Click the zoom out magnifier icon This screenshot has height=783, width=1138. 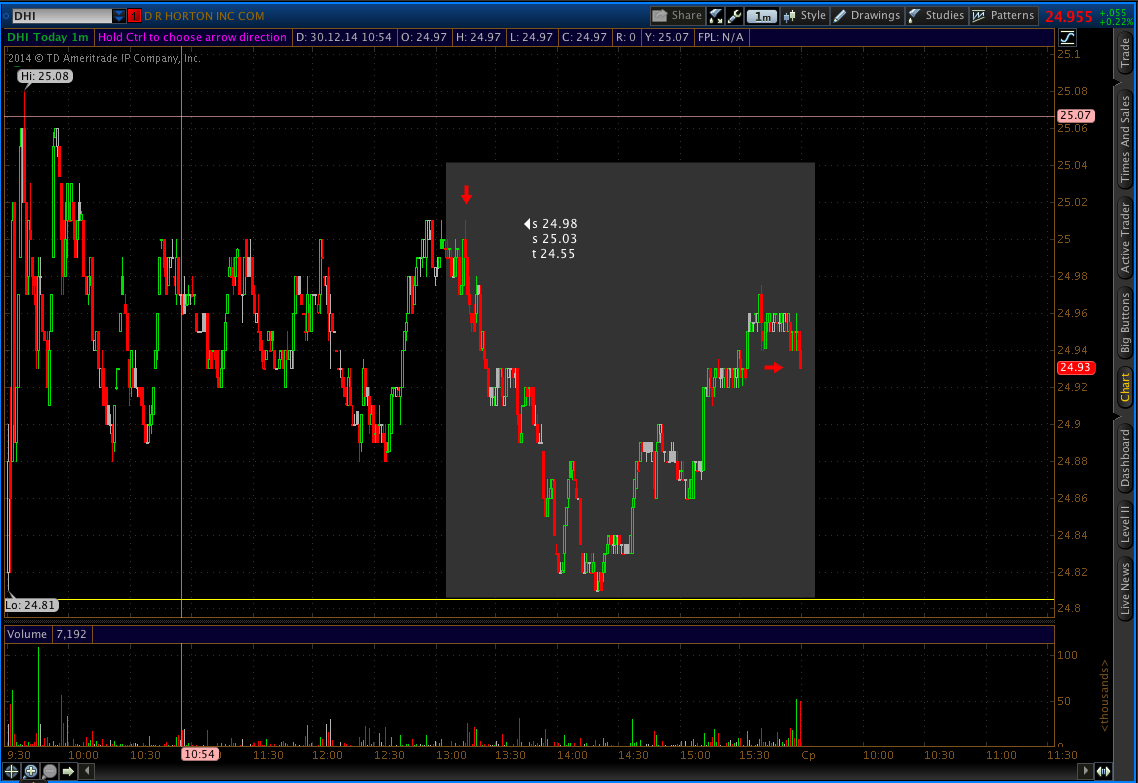(49, 771)
